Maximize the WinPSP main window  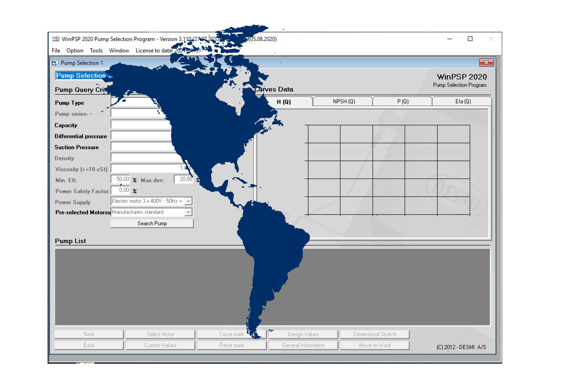coord(470,39)
